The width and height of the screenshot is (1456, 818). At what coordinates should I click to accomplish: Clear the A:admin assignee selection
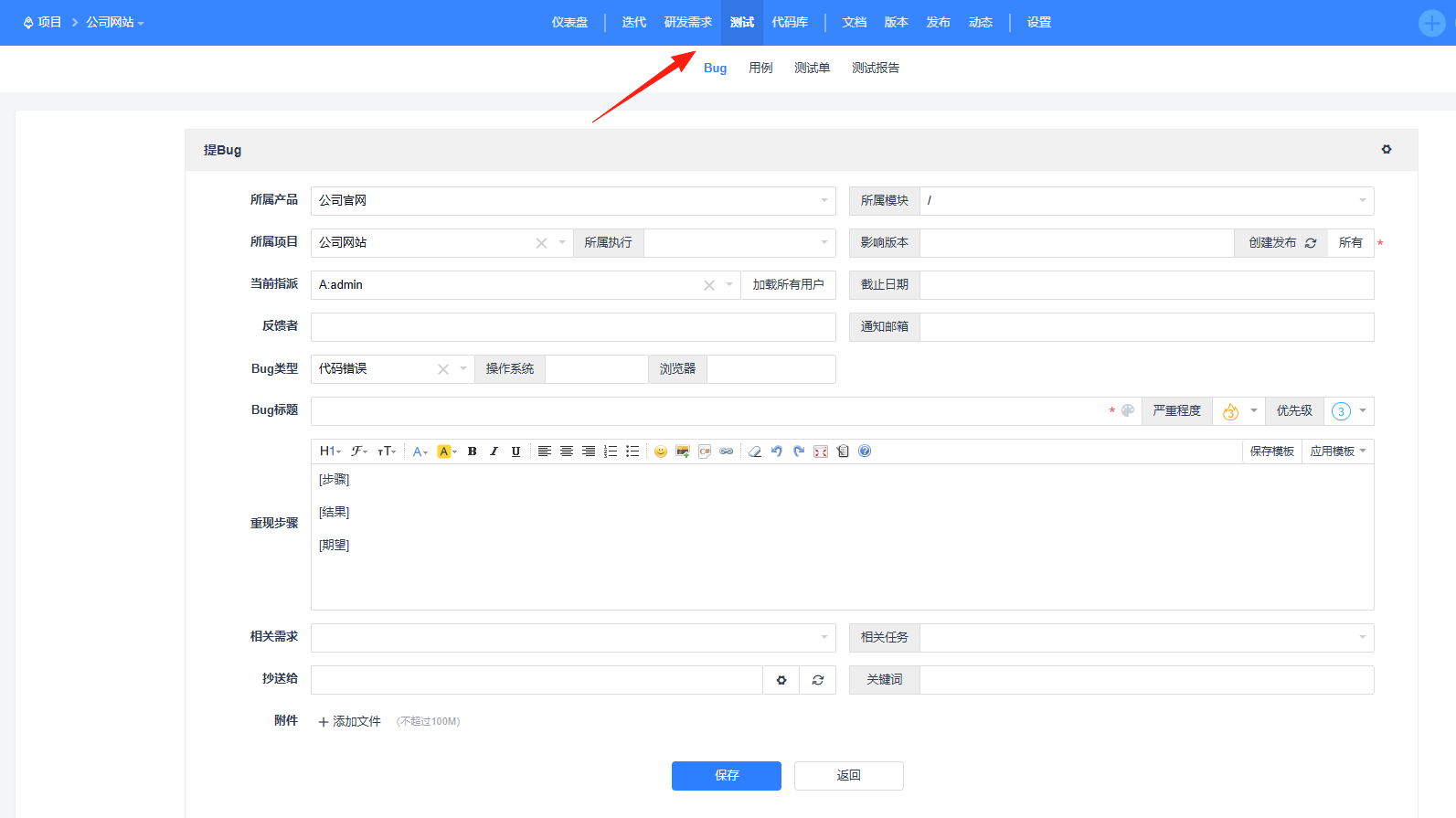tap(709, 285)
